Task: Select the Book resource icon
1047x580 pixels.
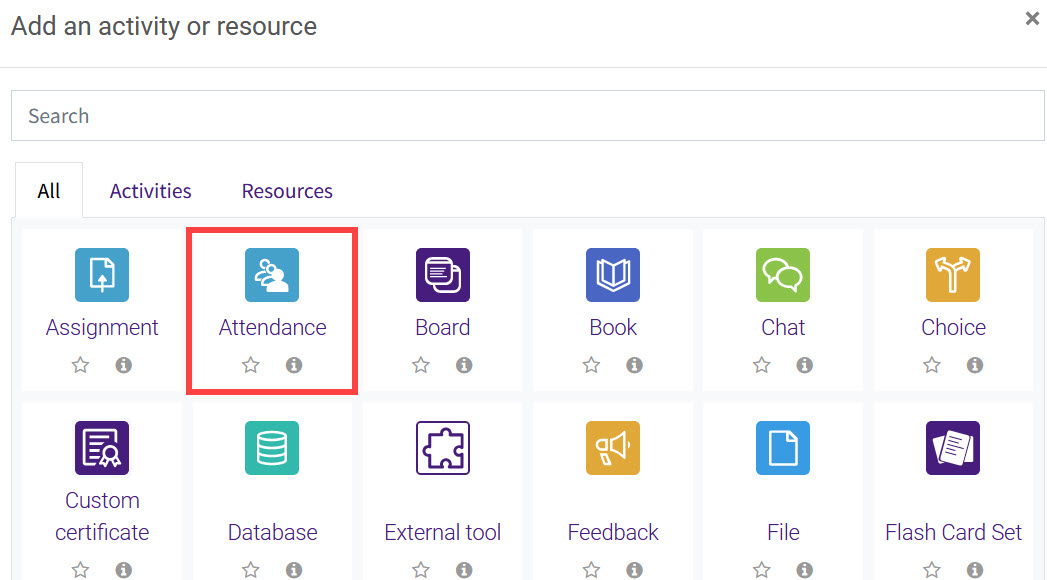Action: [612, 275]
